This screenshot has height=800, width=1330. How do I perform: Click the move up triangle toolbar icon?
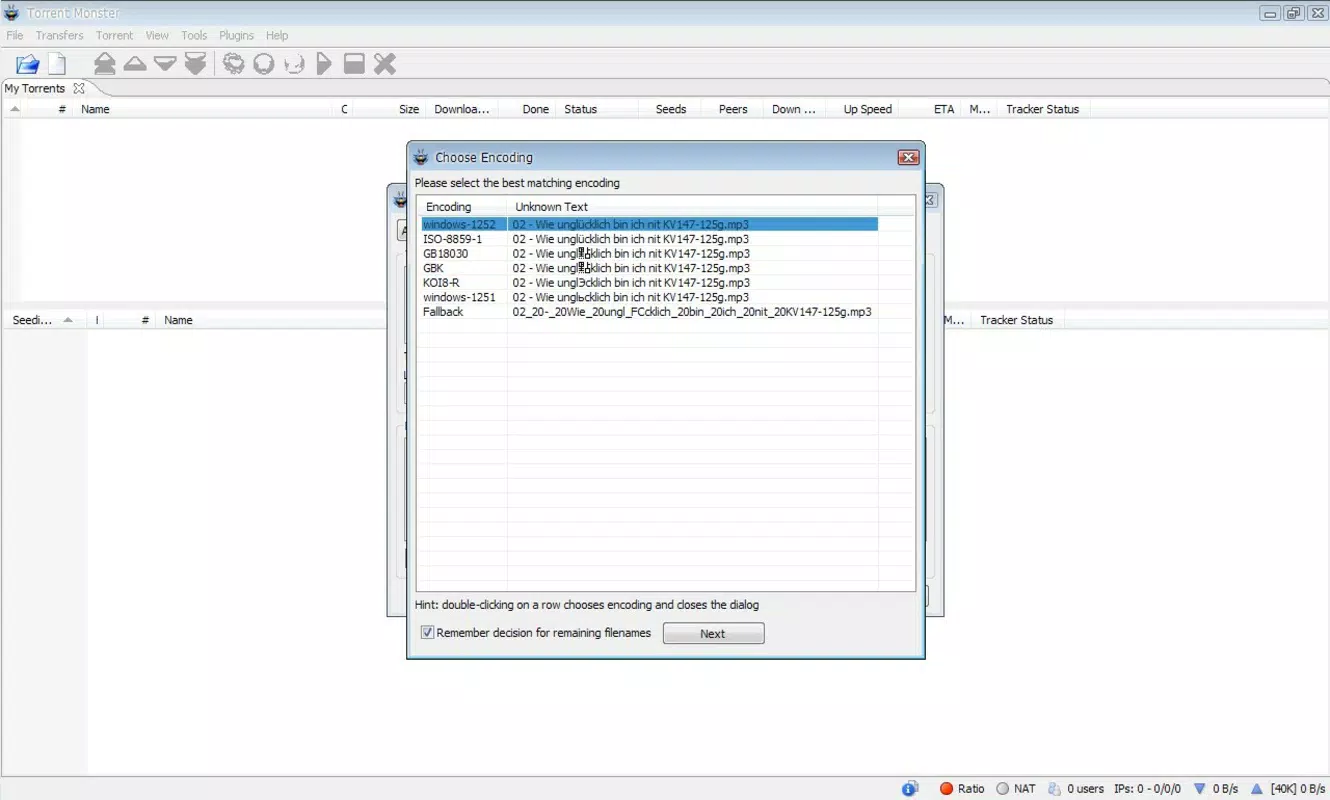(135, 64)
